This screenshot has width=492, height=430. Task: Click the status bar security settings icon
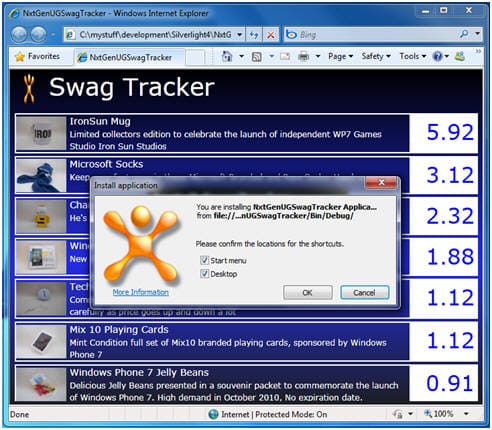pyautogui.click(x=398, y=414)
